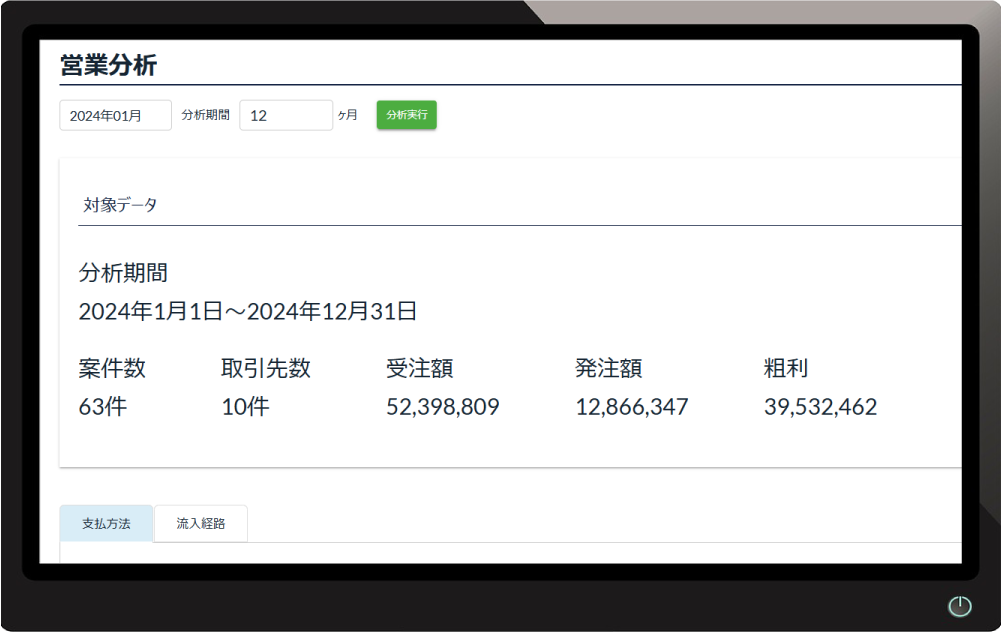The width and height of the screenshot is (1001, 632).
Task: Click the 受注額 column header
Action: pos(422,368)
